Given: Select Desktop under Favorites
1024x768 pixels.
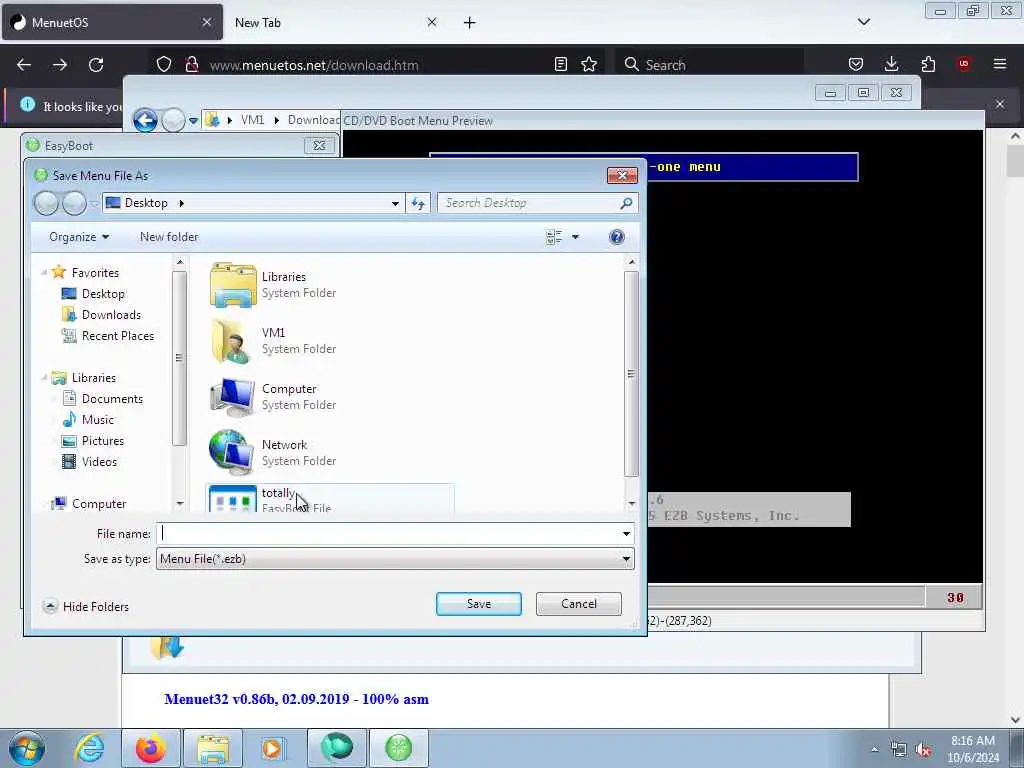Looking at the screenshot, I should click(103, 294).
